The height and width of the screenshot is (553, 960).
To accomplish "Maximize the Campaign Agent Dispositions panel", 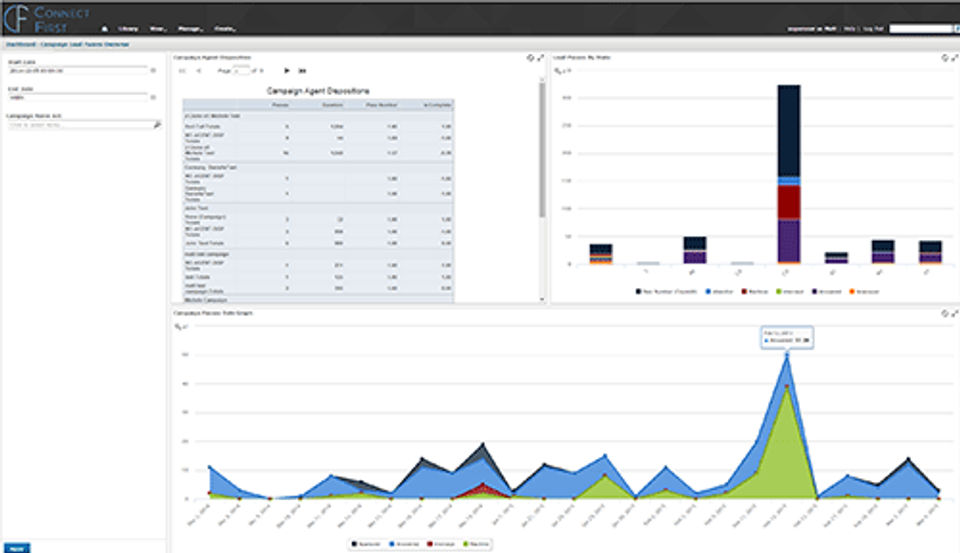I will [x=540, y=58].
